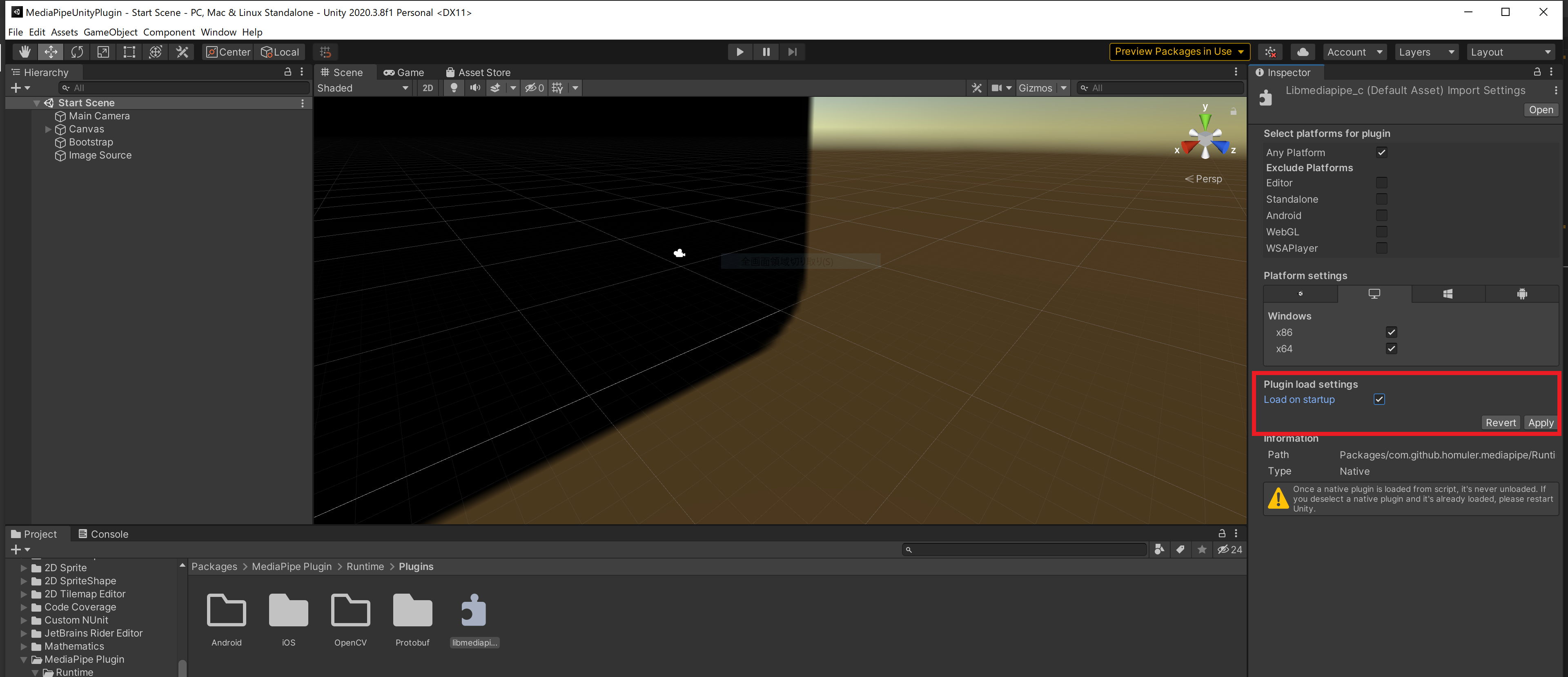Toggle scene effects icon
Image resolution: width=1568 pixels, height=677 pixels.
click(x=495, y=88)
